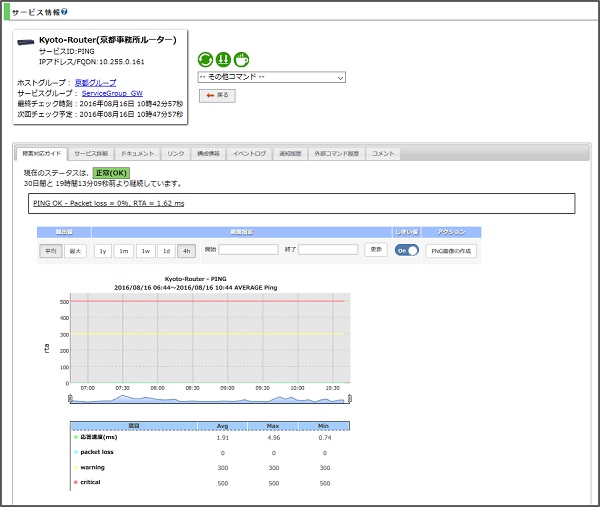Click the left handle of graph range slider
Viewport: 600px width, 507px height.
pyautogui.click(x=70, y=398)
